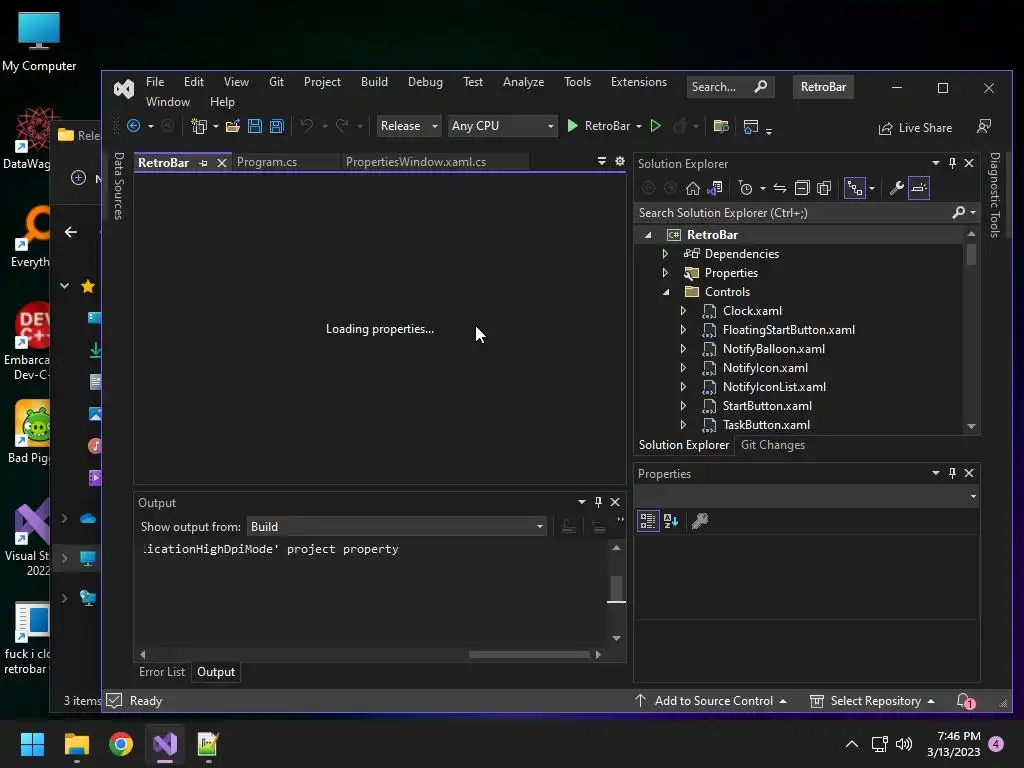Open Properties wrench icon in Solution Explorer
This screenshot has height=768, width=1024.
point(897,189)
